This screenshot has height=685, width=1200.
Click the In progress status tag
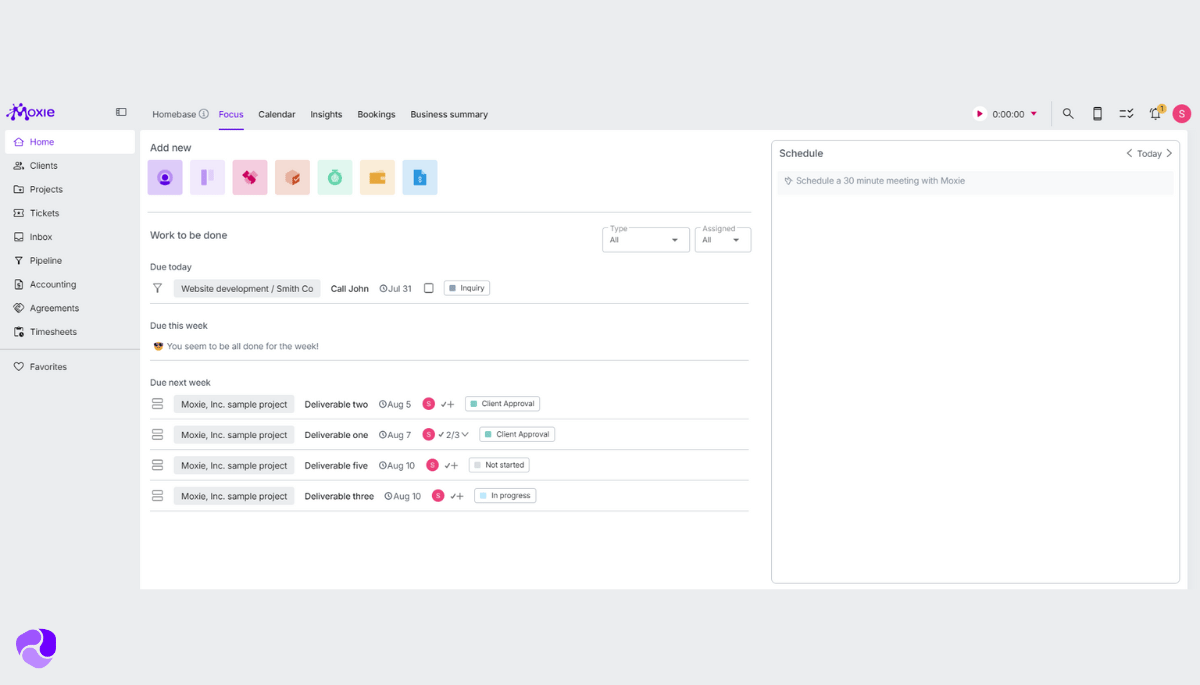[505, 496]
